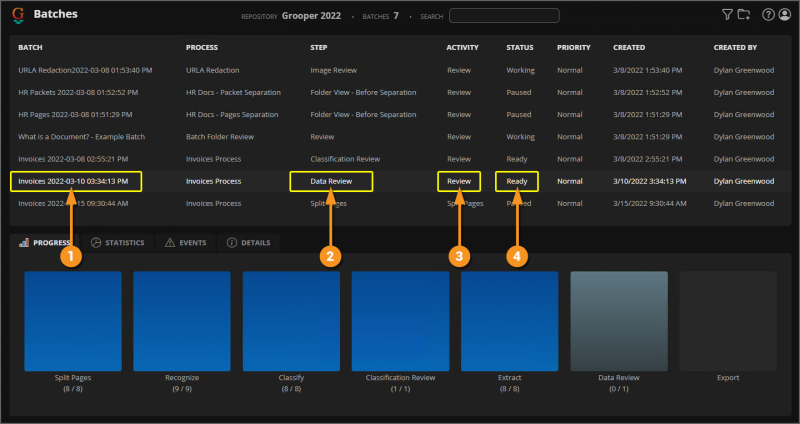This screenshot has height=424, width=800.
Task: Open the user account profile icon
Action: 783,15
